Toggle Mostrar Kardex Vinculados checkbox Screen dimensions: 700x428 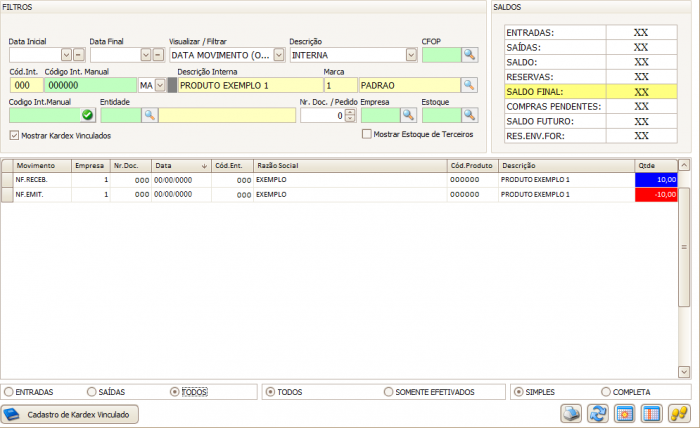[14, 134]
